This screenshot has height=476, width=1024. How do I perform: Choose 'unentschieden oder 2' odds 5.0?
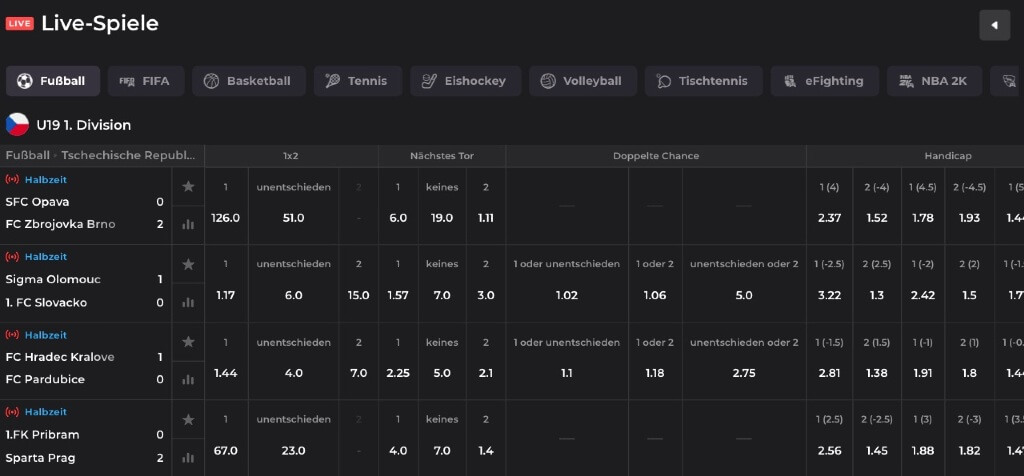click(x=744, y=283)
